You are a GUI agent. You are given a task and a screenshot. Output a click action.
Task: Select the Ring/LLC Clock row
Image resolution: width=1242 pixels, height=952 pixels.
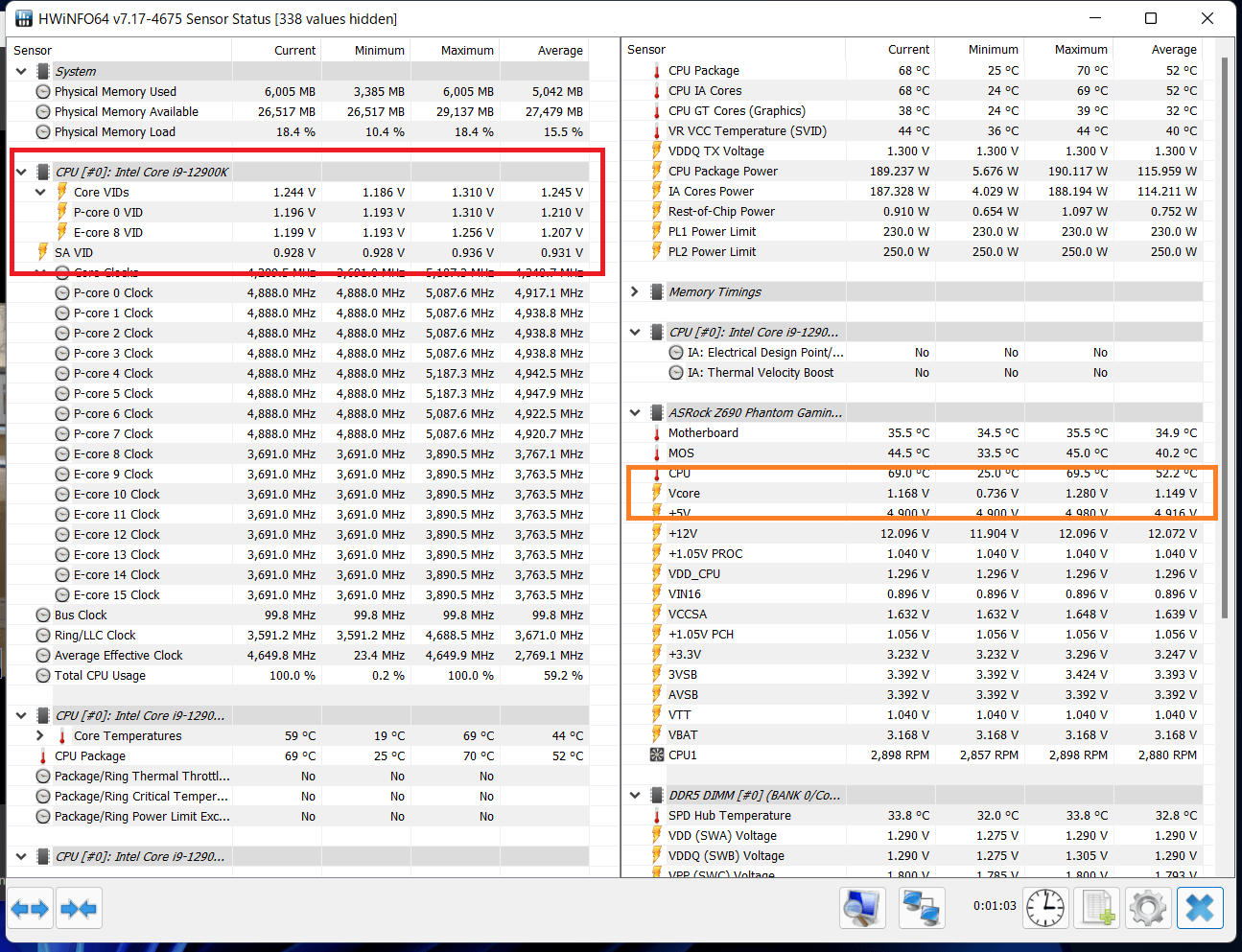pos(297,636)
